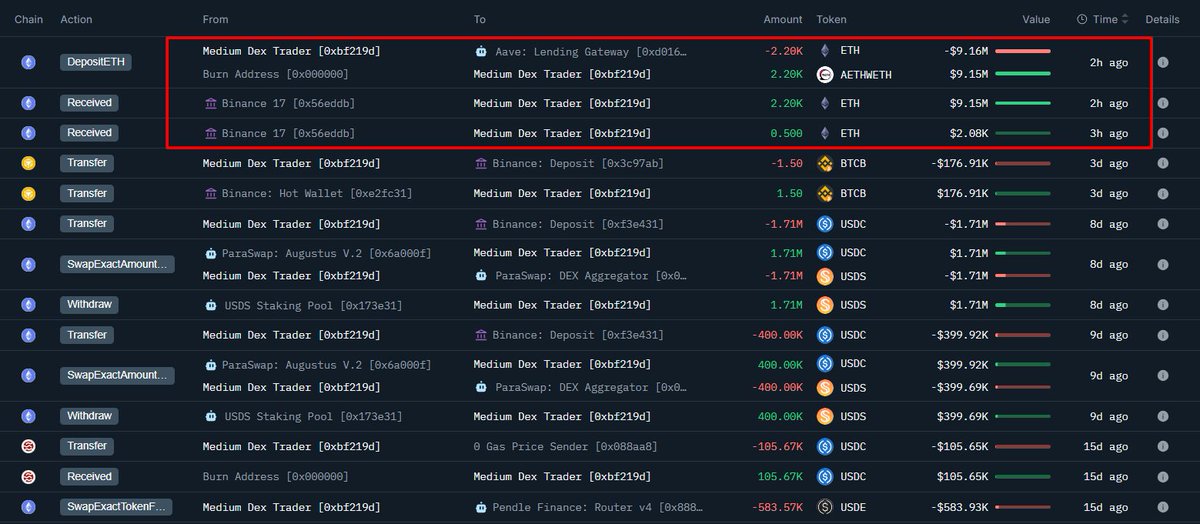This screenshot has height=524, width=1200.
Task: Open details info icon for -105.67K USDC Transfer row
Action: pyautogui.click(x=1163, y=446)
